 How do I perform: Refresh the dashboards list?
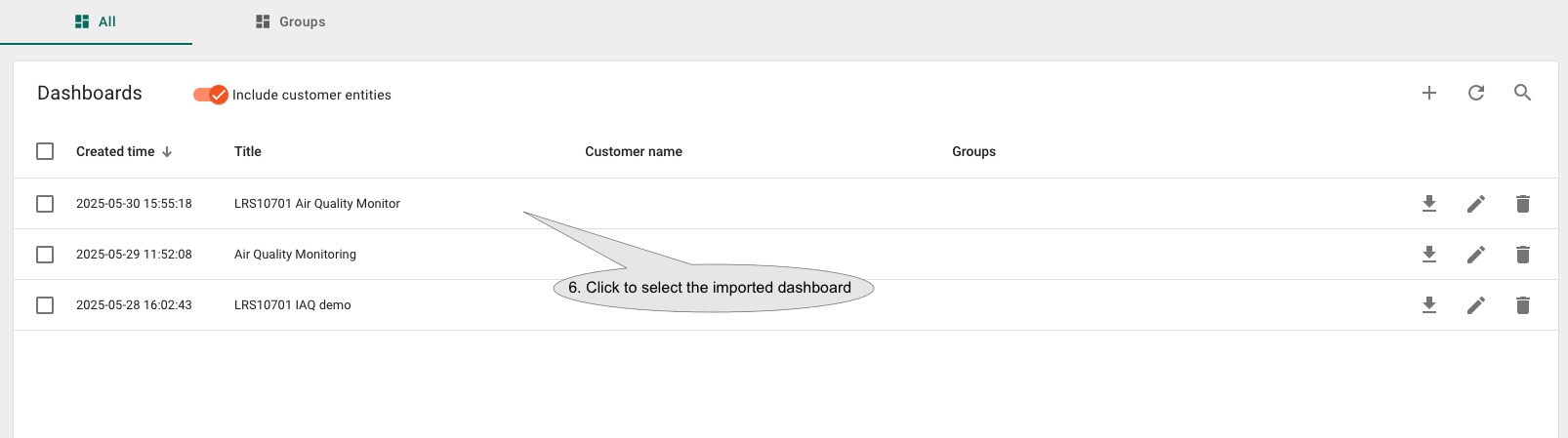(1476, 93)
